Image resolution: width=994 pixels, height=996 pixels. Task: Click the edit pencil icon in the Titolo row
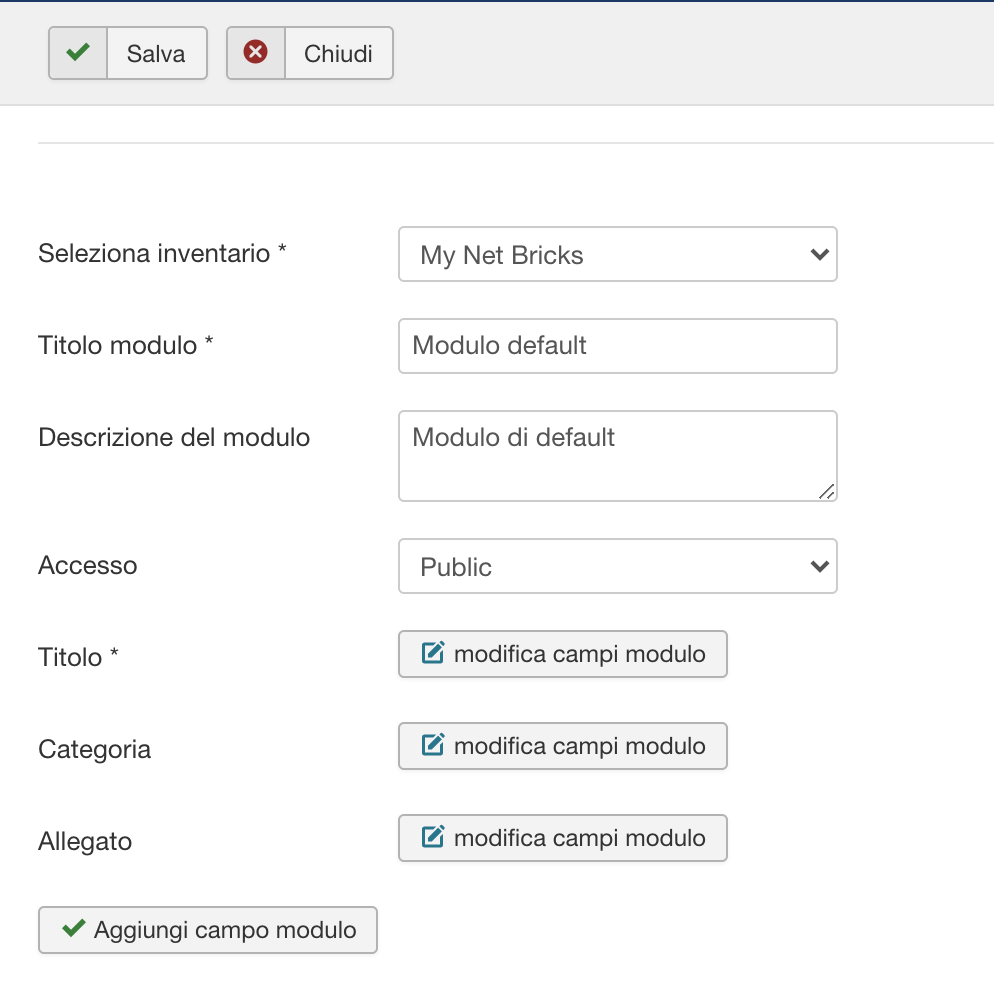(433, 653)
